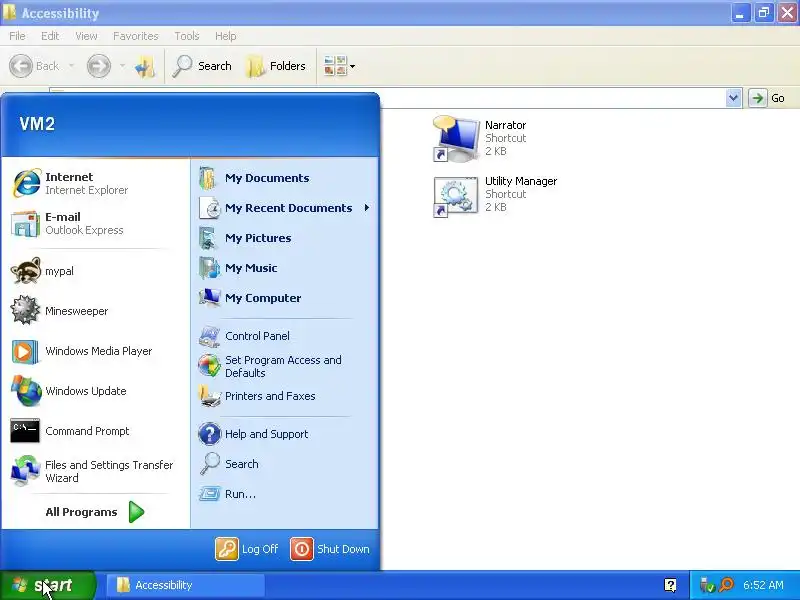Expand All Programs menu

pyautogui.click(x=95, y=512)
